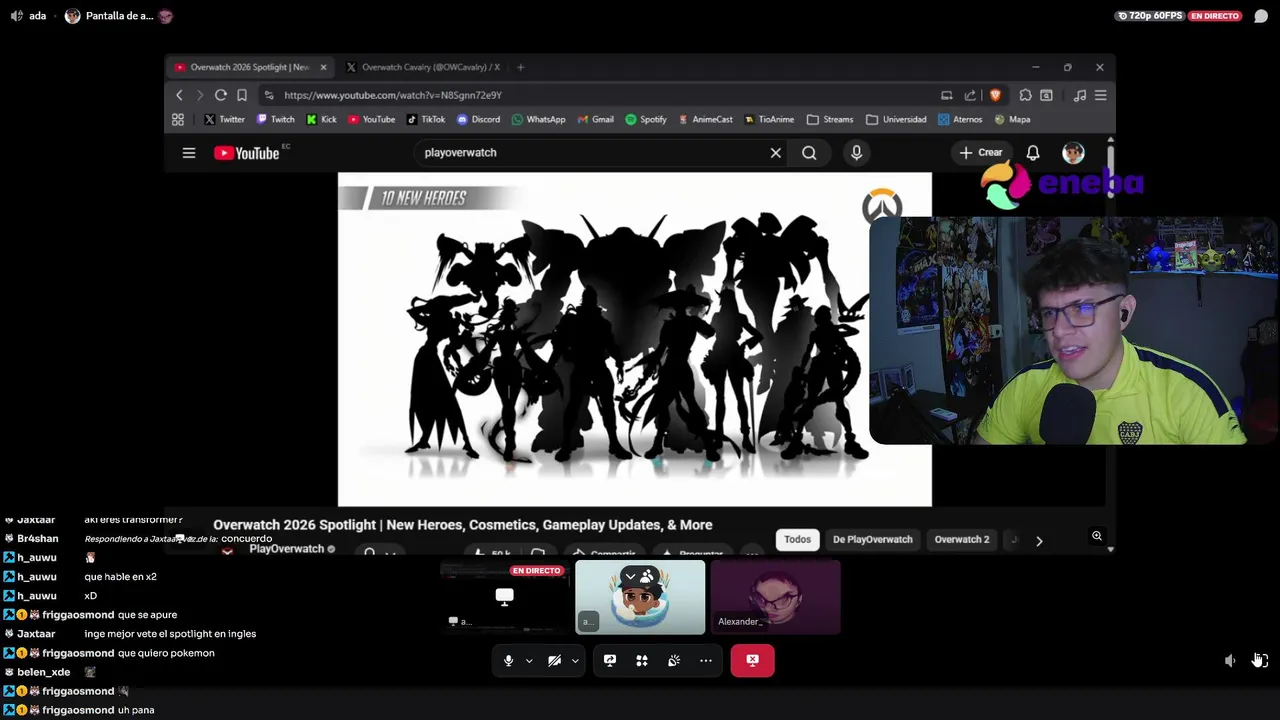Toggle the camera in call bar

(x=555, y=660)
